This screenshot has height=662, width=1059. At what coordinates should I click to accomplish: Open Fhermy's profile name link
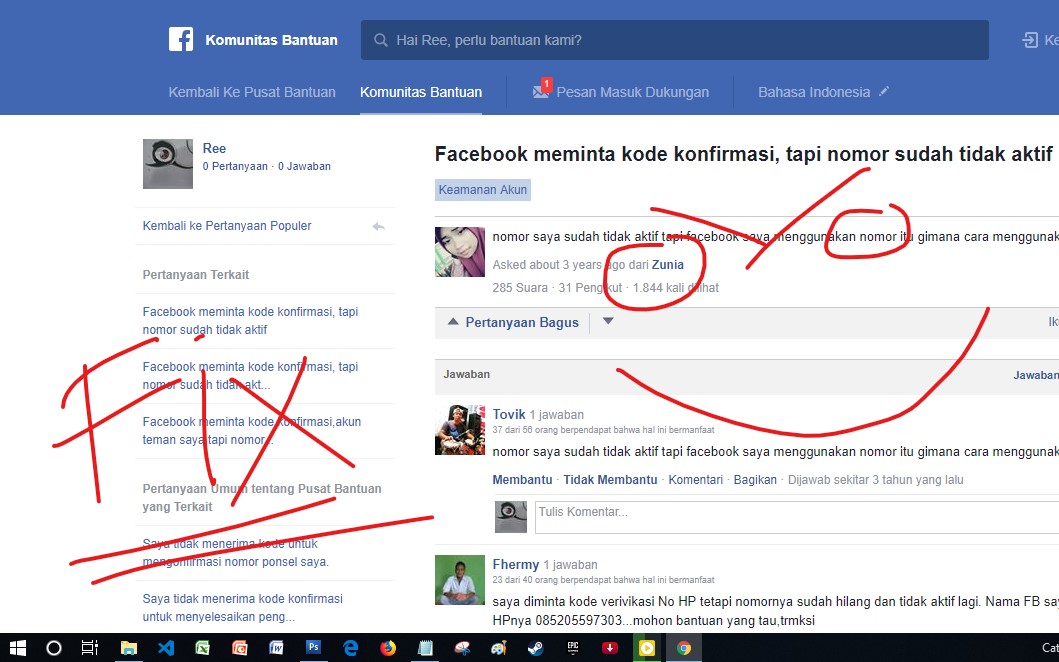tap(515, 565)
